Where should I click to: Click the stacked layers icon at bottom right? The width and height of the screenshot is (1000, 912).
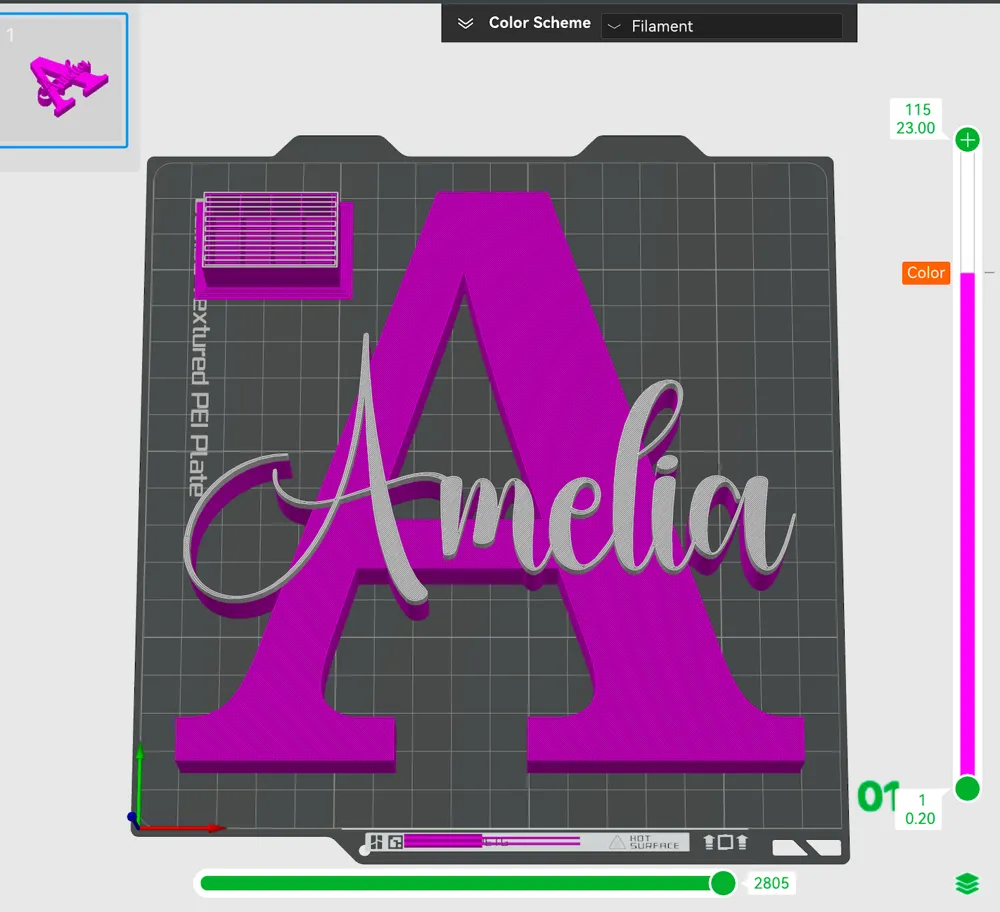(x=966, y=883)
